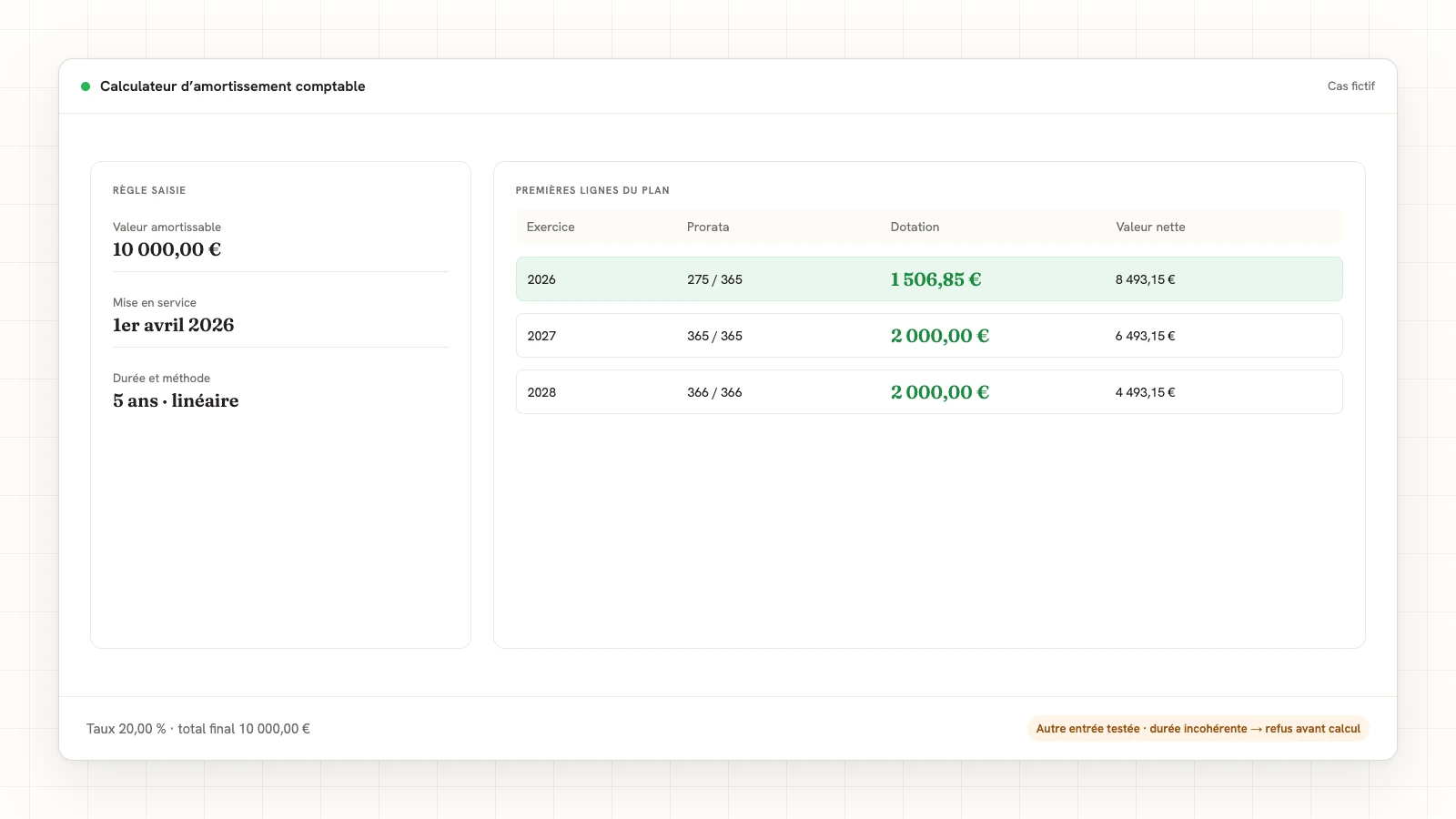Click the net value '4 493,15 €'

[x=1145, y=392]
